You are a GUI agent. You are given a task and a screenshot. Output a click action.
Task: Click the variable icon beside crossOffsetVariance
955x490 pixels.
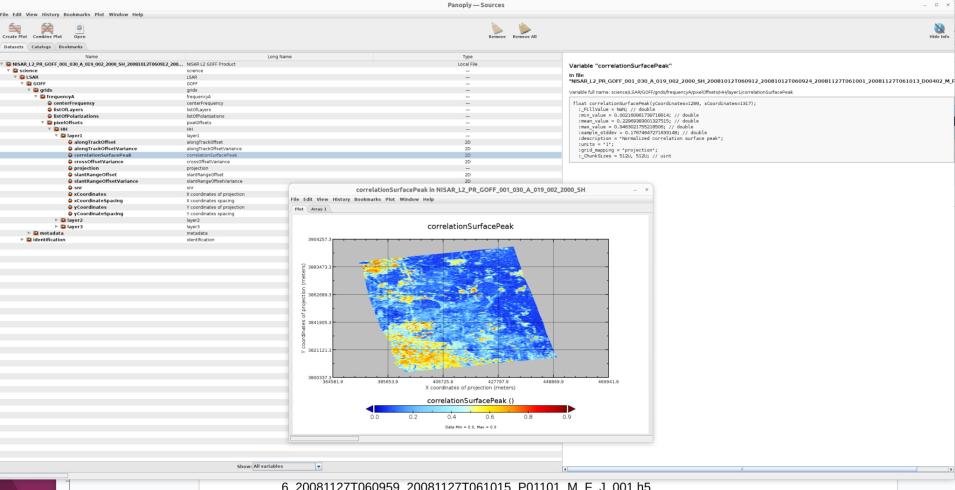71,161
